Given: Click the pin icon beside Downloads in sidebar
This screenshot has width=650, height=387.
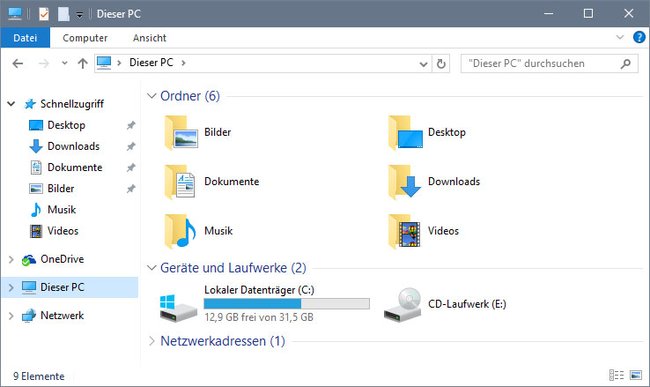Looking at the screenshot, I should 131,146.
